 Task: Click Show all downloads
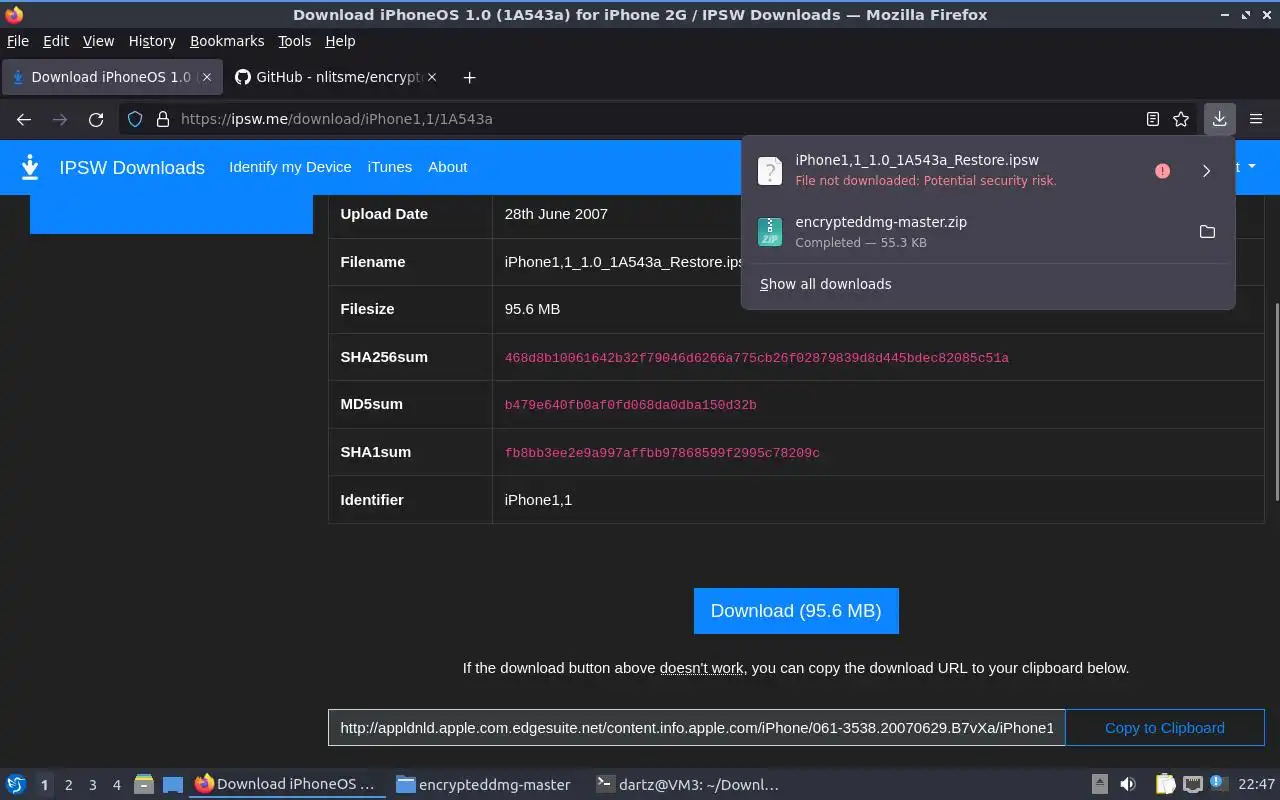coord(826,284)
